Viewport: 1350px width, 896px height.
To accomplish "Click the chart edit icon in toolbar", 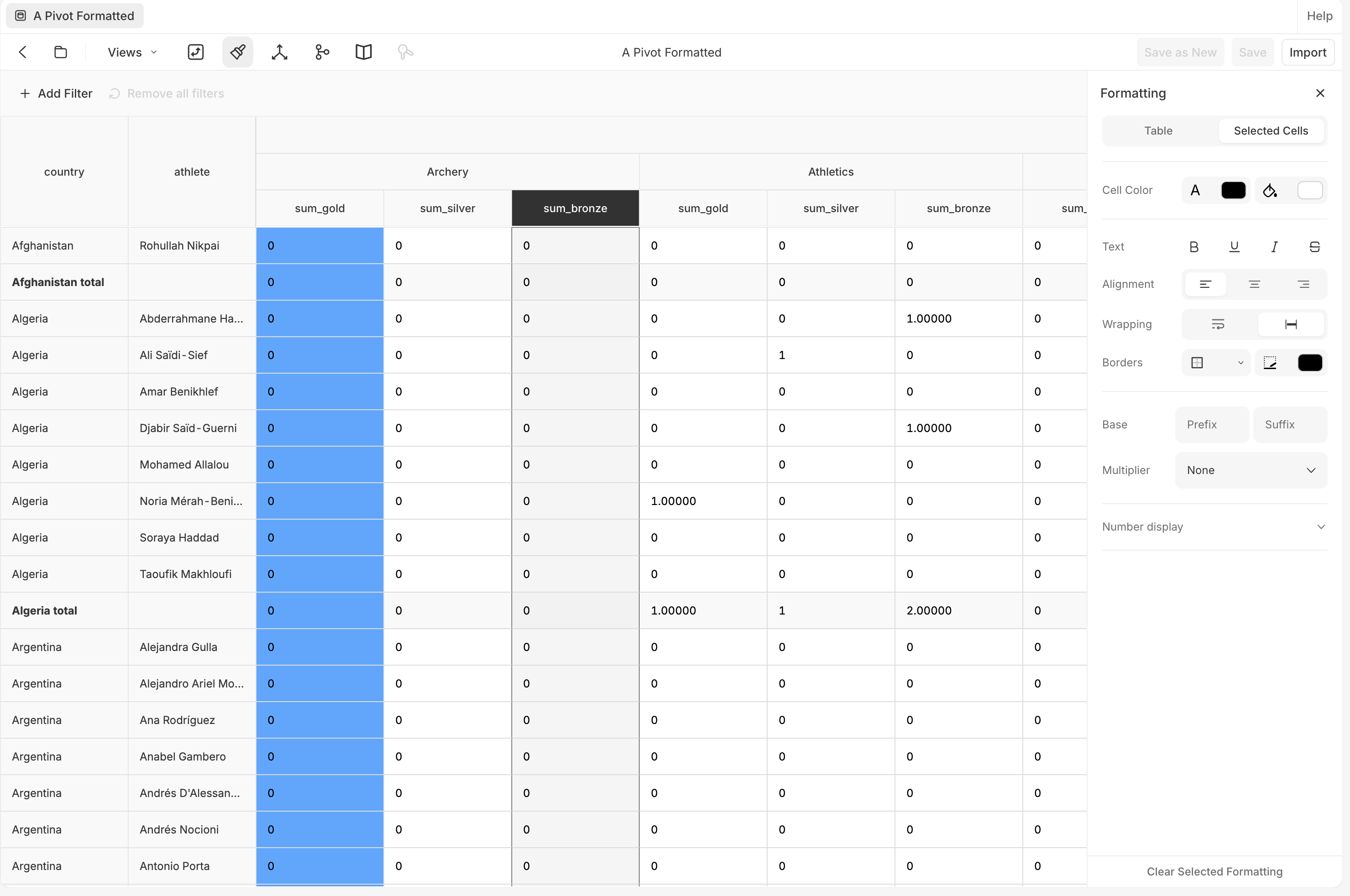I will (x=195, y=52).
